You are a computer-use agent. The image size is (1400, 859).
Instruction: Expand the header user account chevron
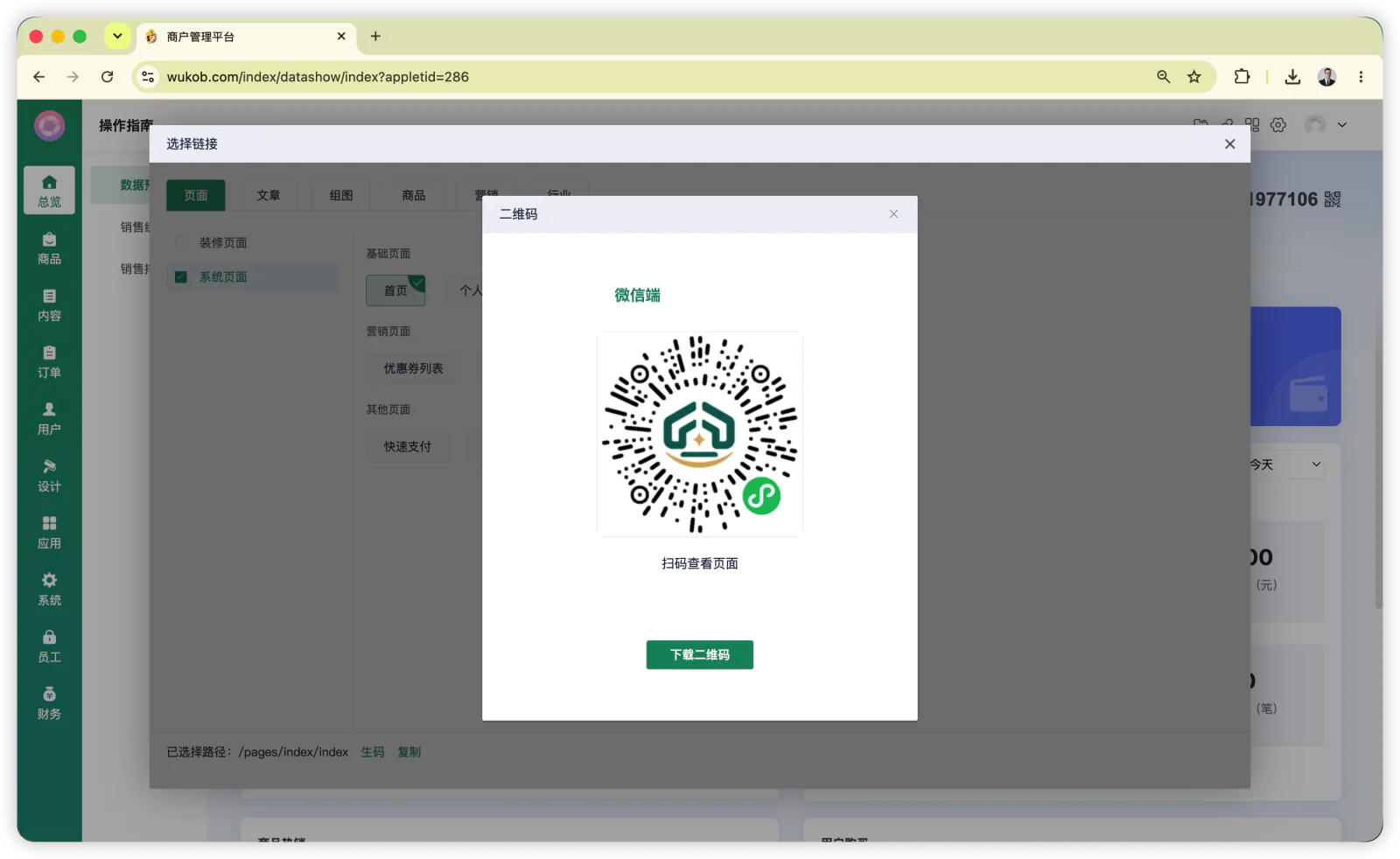pyautogui.click(x=1342, y=125)
